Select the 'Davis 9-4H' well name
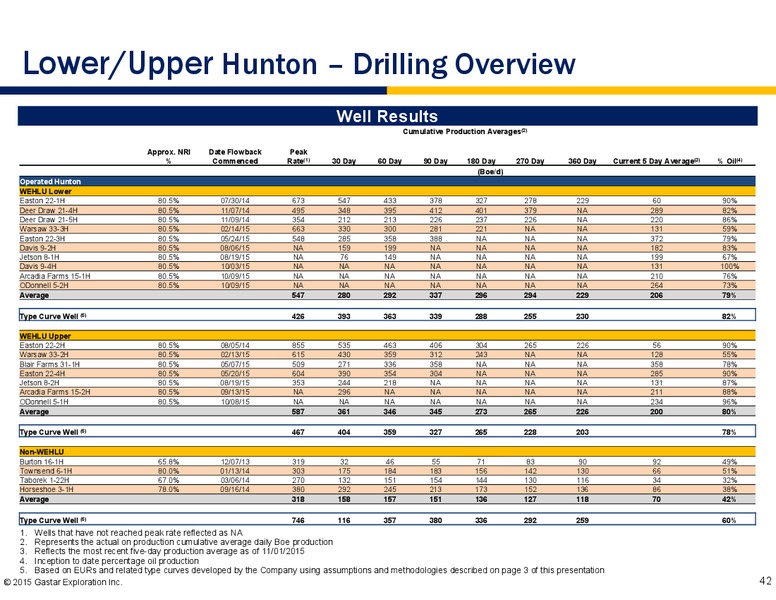Viewport: 776px width, 600px height. 38,266
